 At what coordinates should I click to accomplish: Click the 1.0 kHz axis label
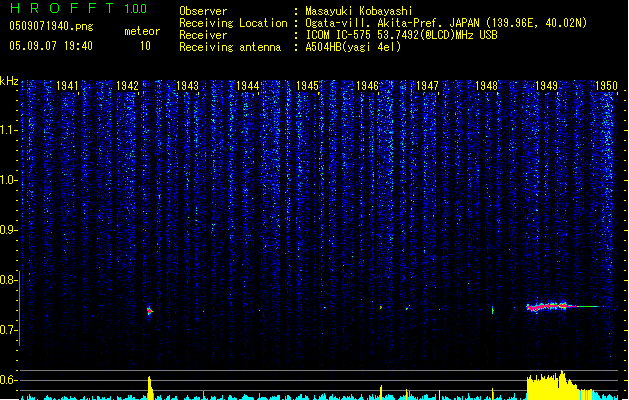point(9,180)
